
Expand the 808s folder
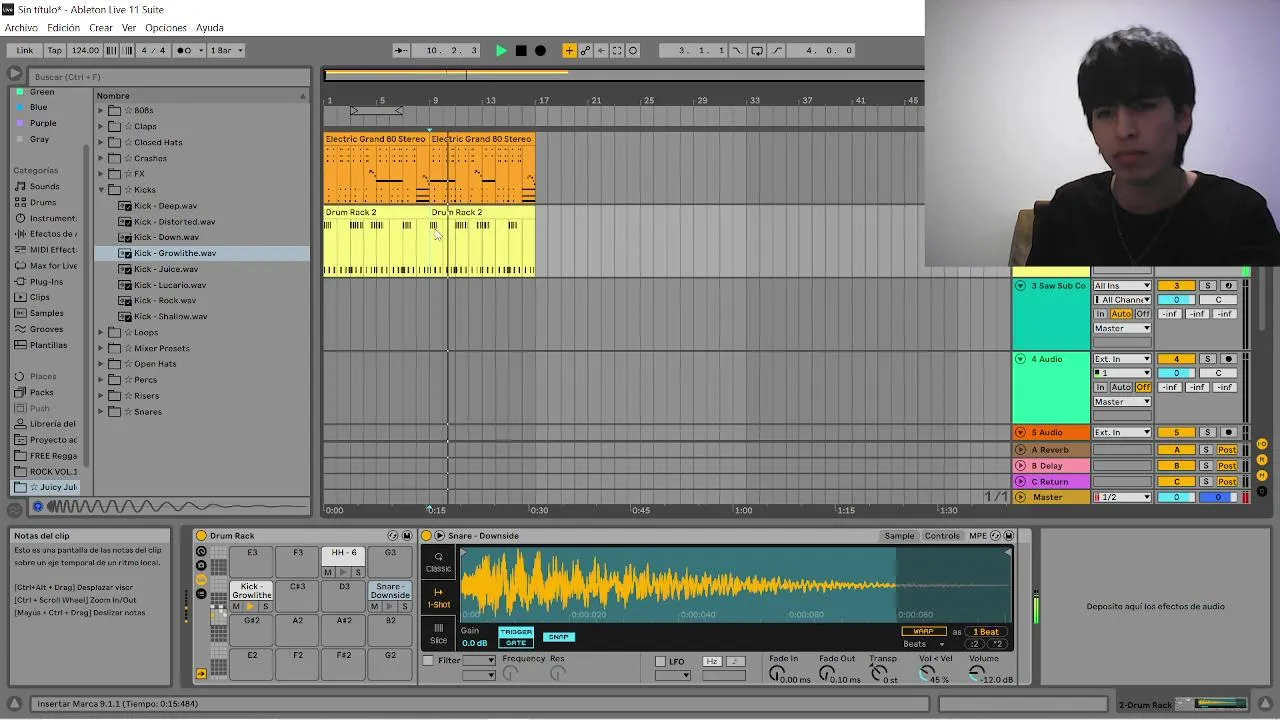tap(101, 110)
